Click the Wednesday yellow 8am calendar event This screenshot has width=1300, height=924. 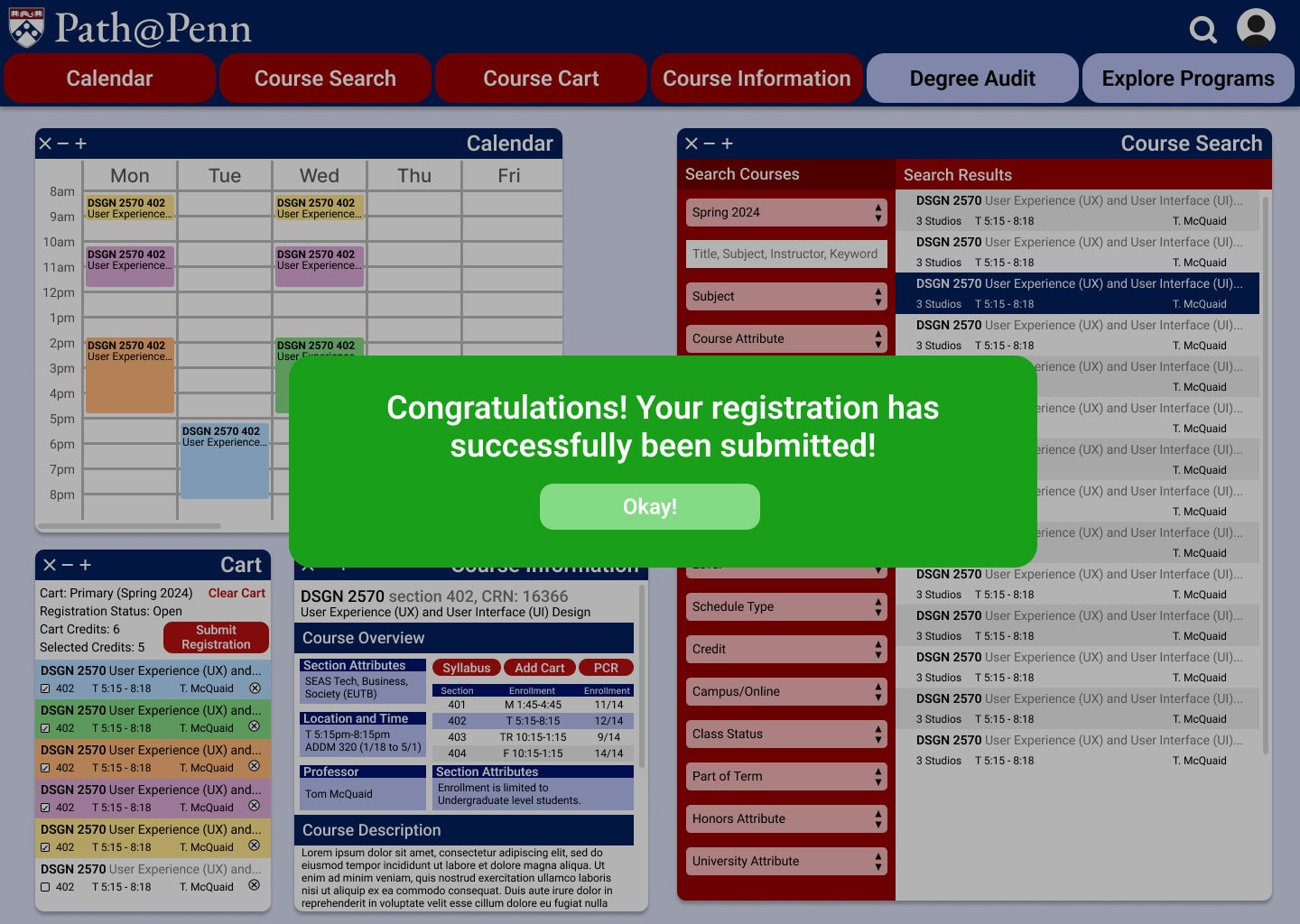[x=320, y=208]
